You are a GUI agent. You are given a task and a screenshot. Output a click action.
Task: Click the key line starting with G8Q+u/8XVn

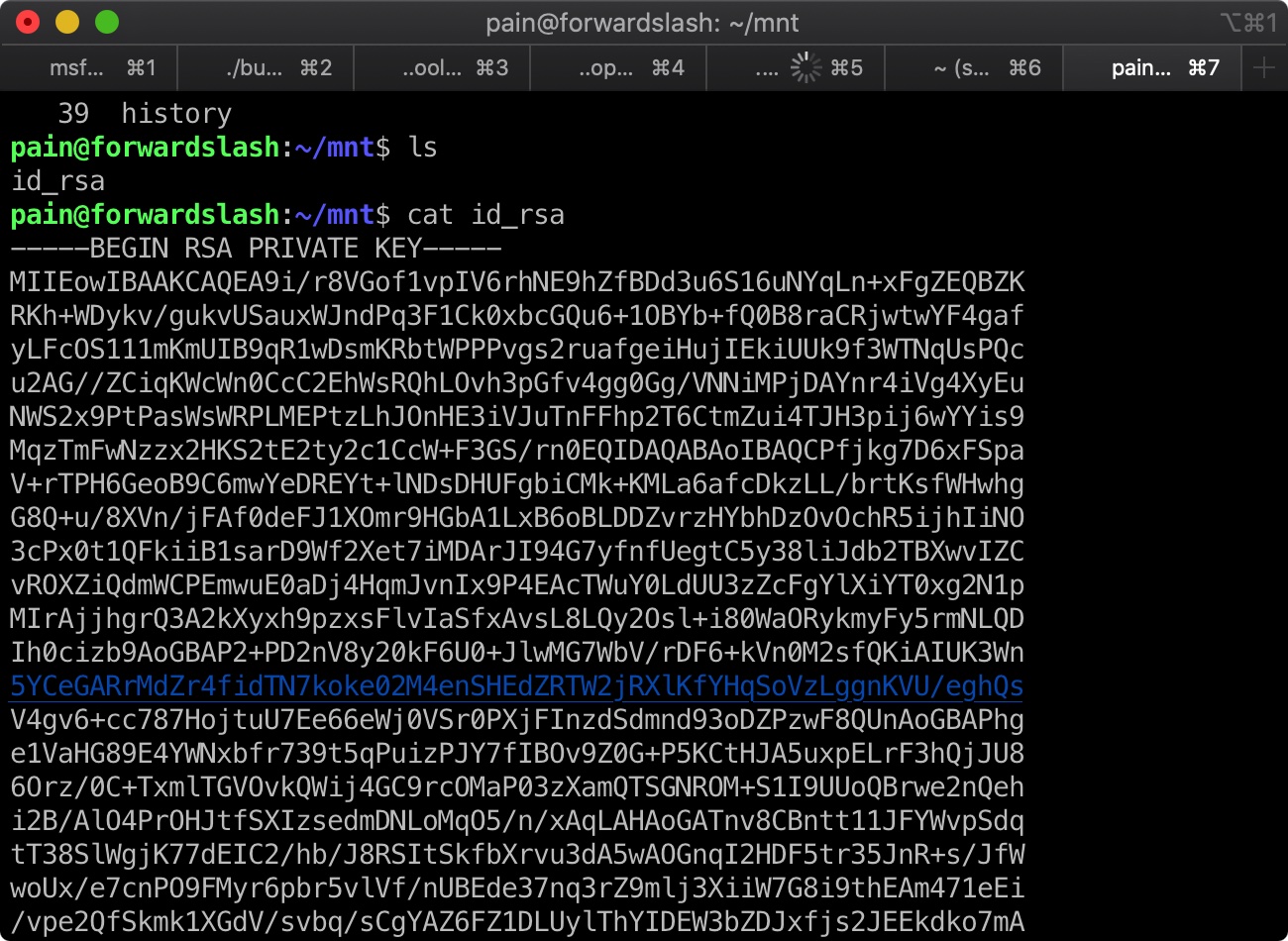(x=517, y=518)
